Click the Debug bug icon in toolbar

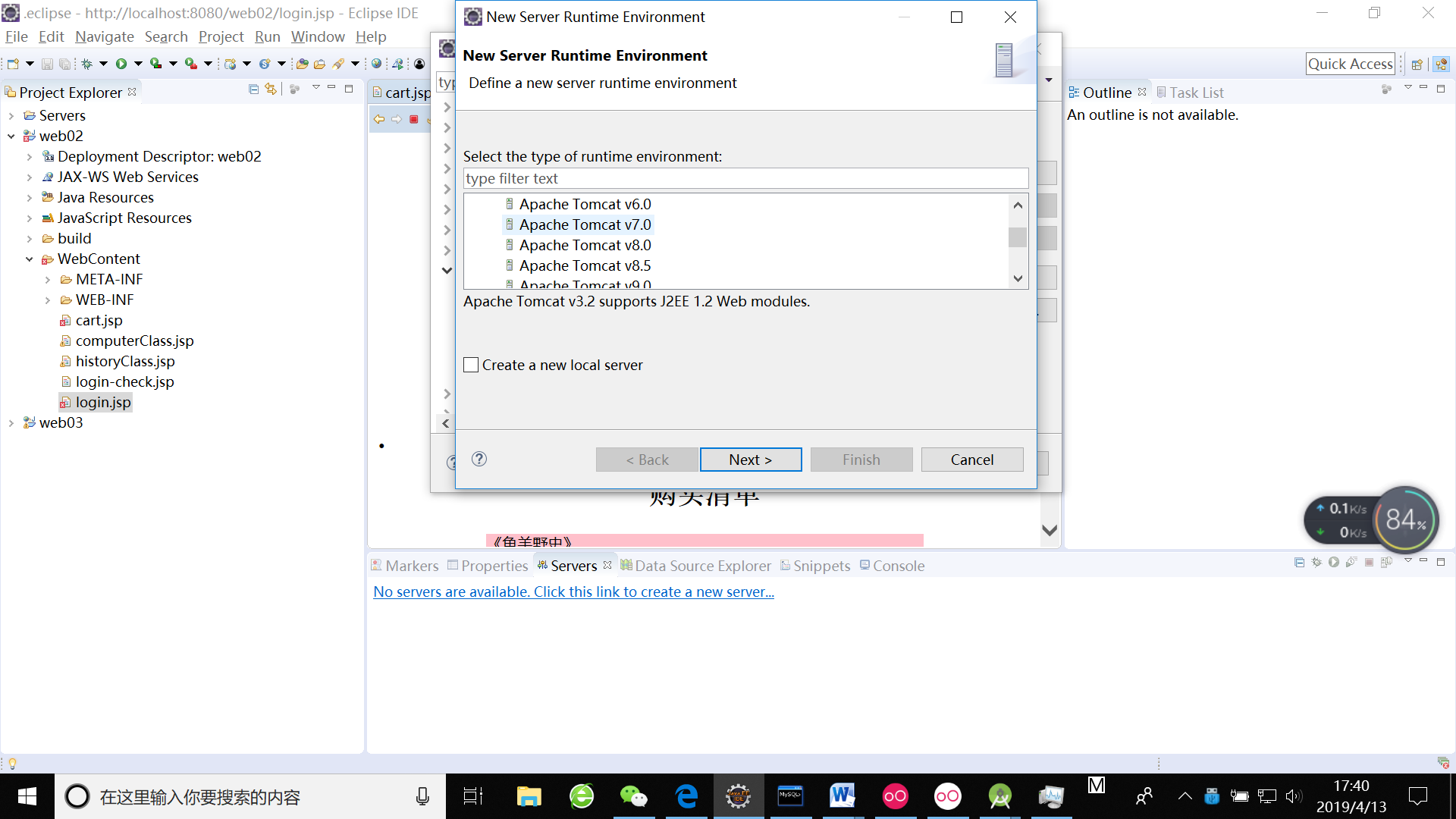[x=87, y=64]
